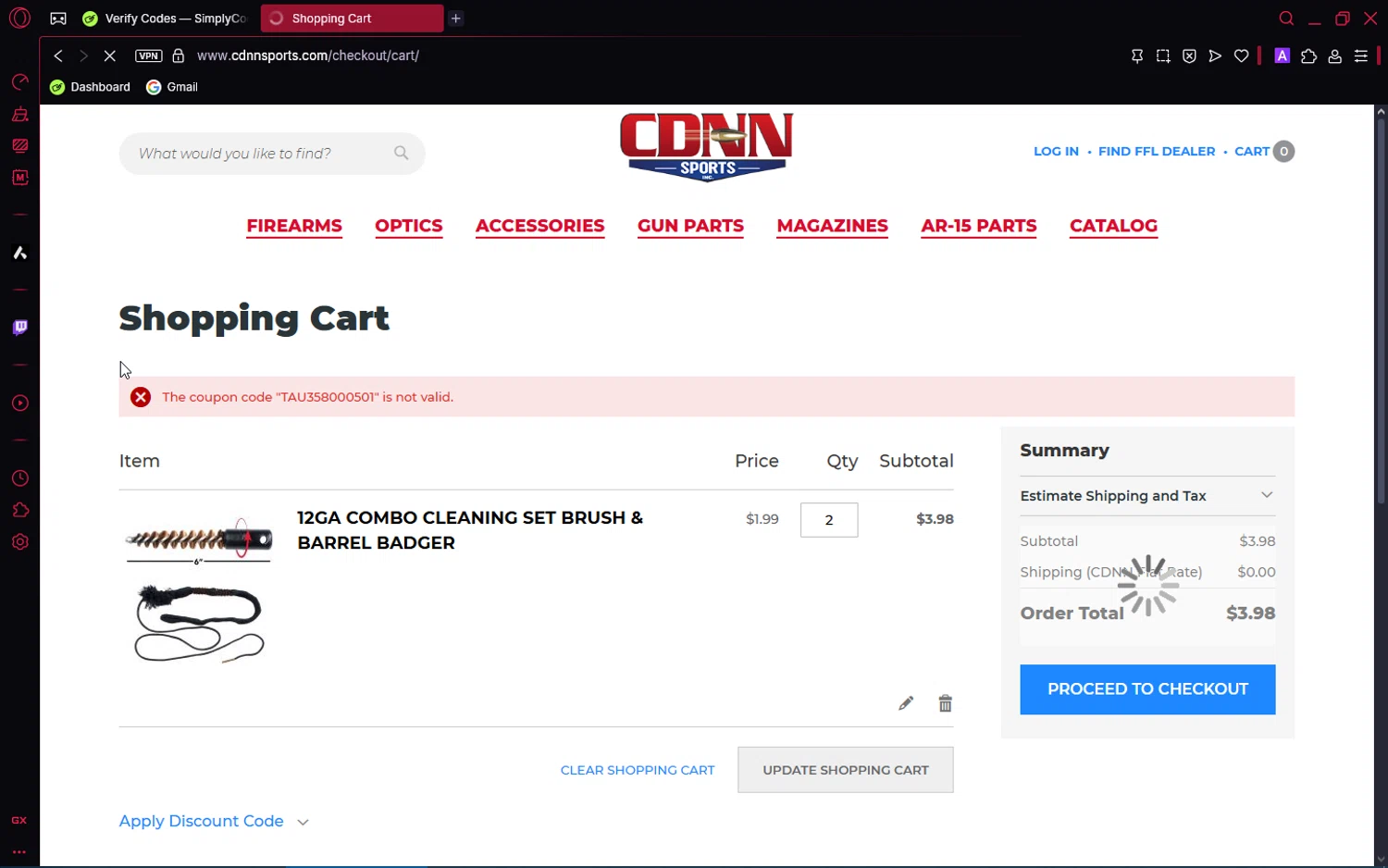This screenshot has width=1388, height=868.
Task: Open the Twitch panel in sidebar
Action: click(19, 328)
